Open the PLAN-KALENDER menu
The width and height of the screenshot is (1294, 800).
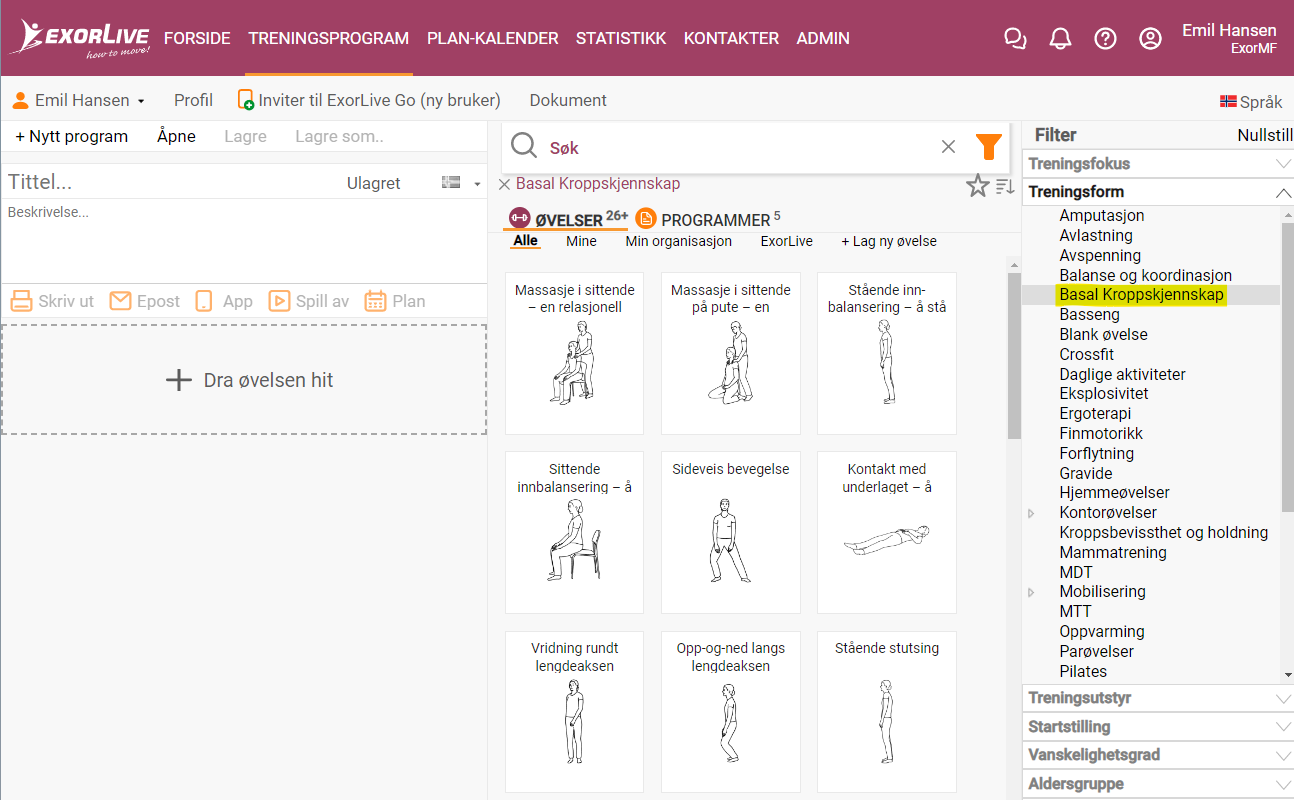pos(493,38)
